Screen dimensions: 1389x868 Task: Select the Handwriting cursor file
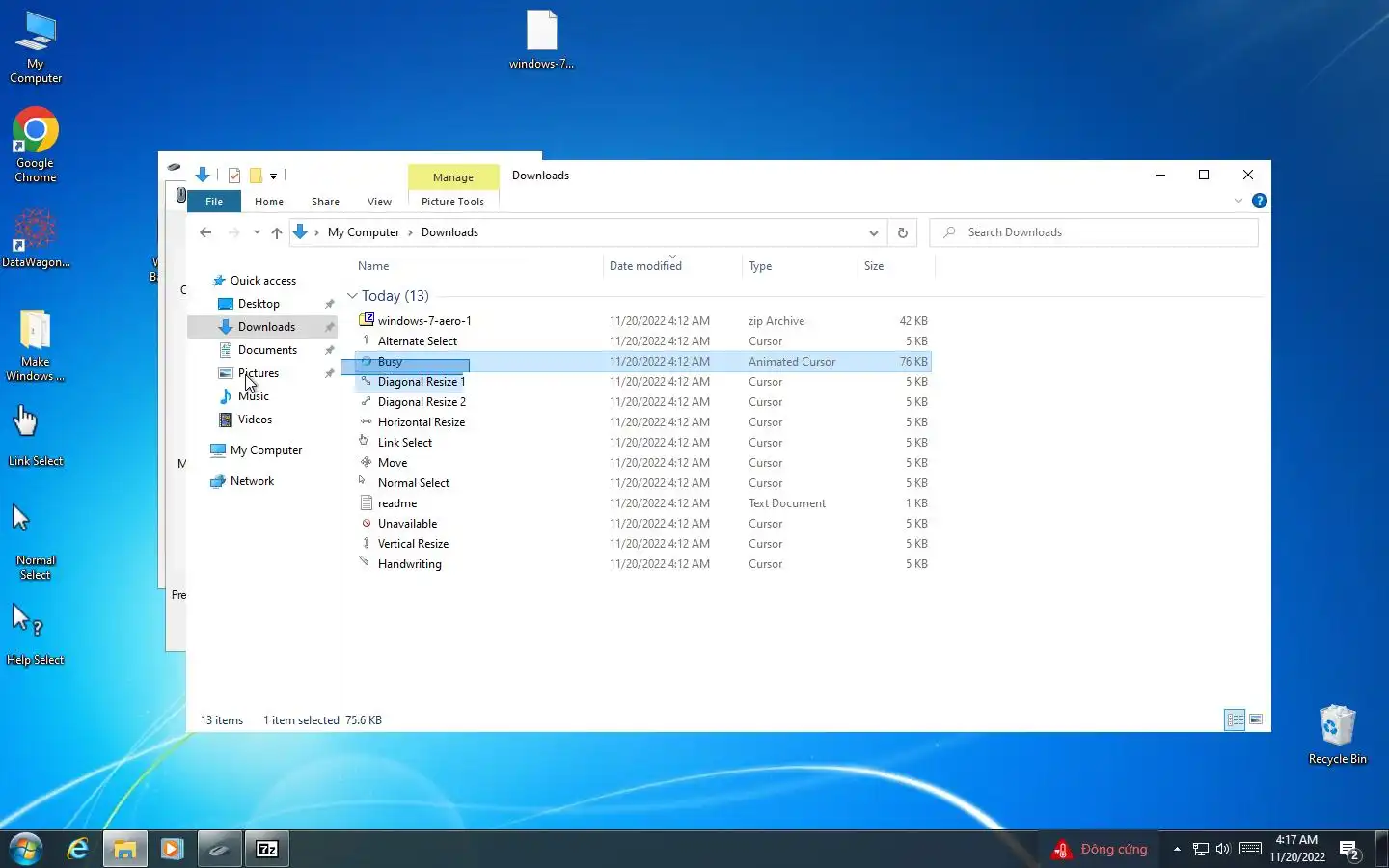410,564
